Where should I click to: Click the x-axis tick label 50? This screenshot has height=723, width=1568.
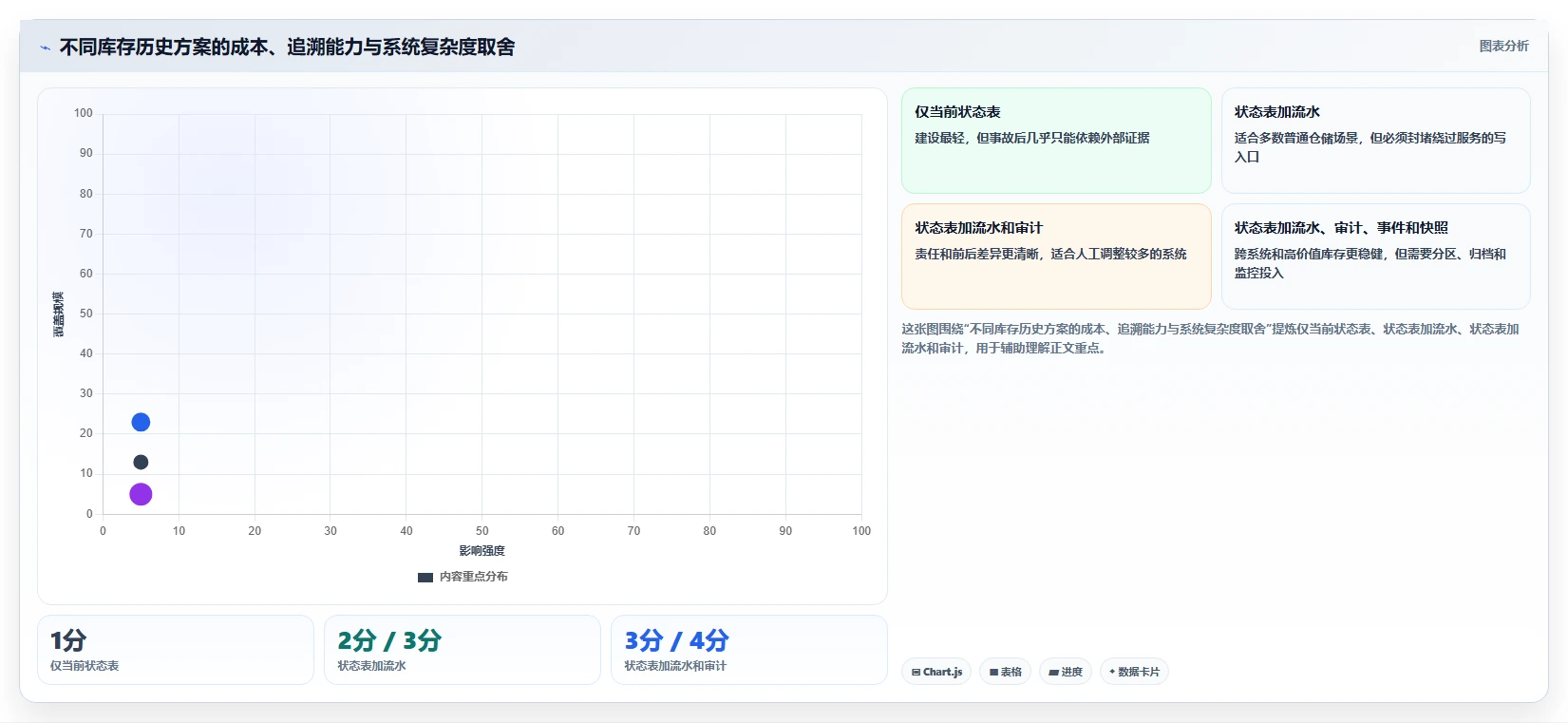[482, 531]
